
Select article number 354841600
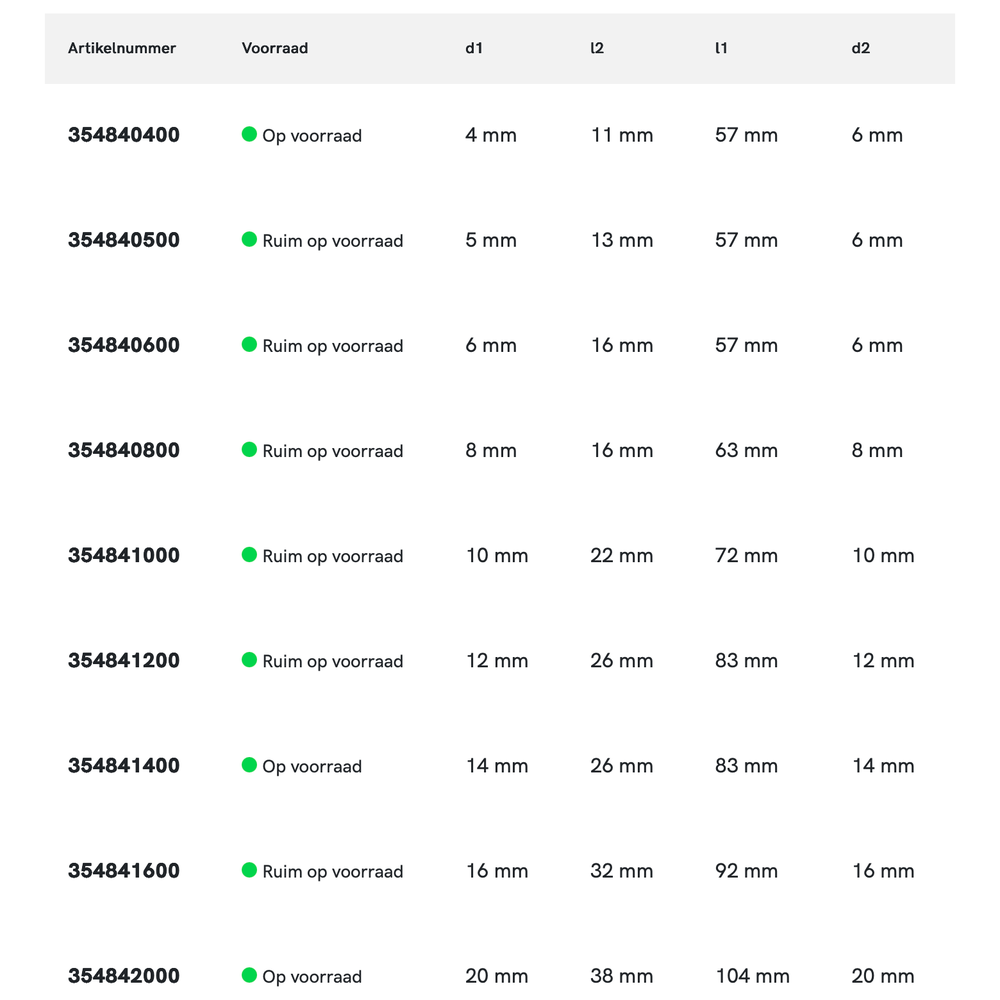pos(124,870)
